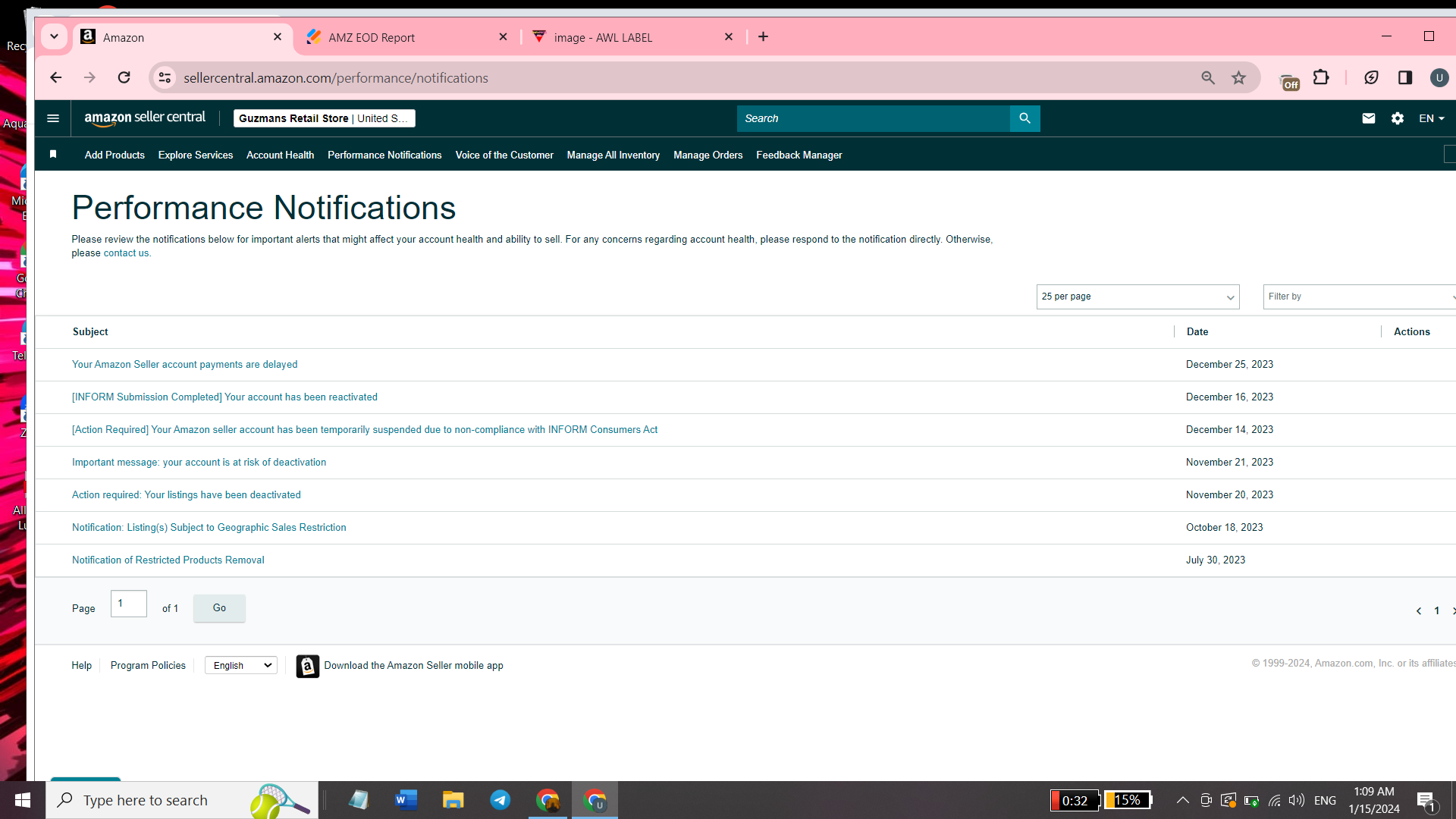Open Chrome side panel icon
This screenshot has height=819, width=1456.
(1405, 77)
